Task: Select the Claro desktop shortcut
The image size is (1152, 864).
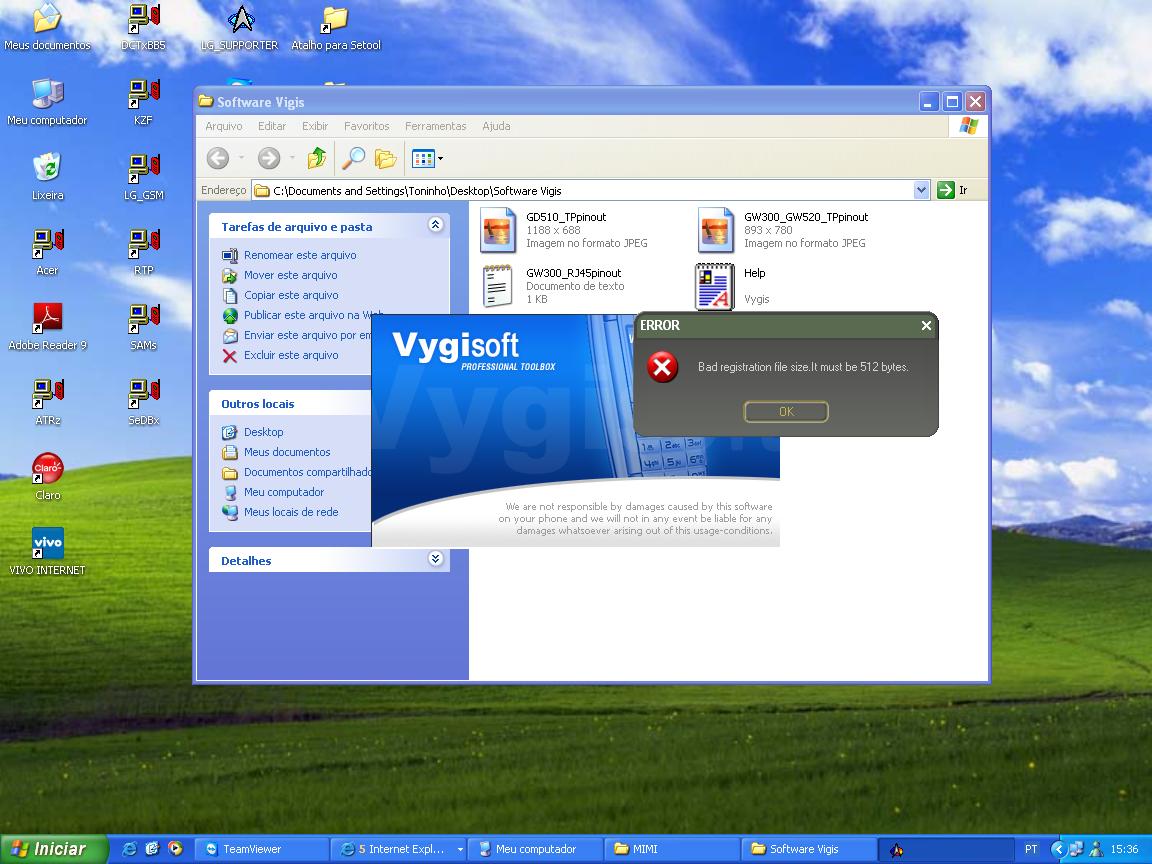Action: coord(47,477)
